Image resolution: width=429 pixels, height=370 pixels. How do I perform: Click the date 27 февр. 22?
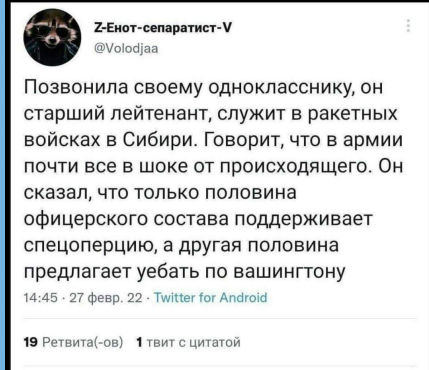[105, 298]
